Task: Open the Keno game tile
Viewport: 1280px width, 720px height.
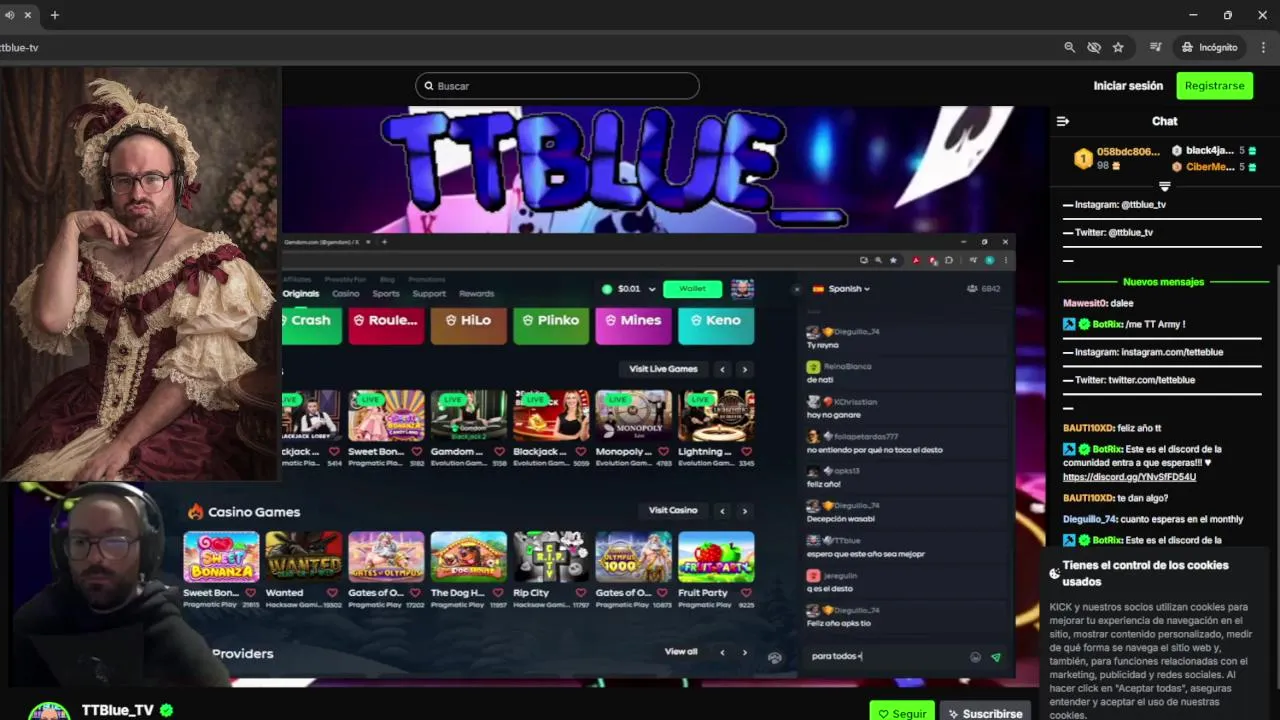Action: click(716, 325)
